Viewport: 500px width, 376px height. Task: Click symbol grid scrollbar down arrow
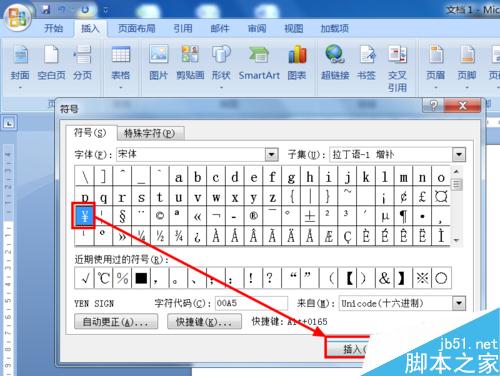click(x=456, y=240)
